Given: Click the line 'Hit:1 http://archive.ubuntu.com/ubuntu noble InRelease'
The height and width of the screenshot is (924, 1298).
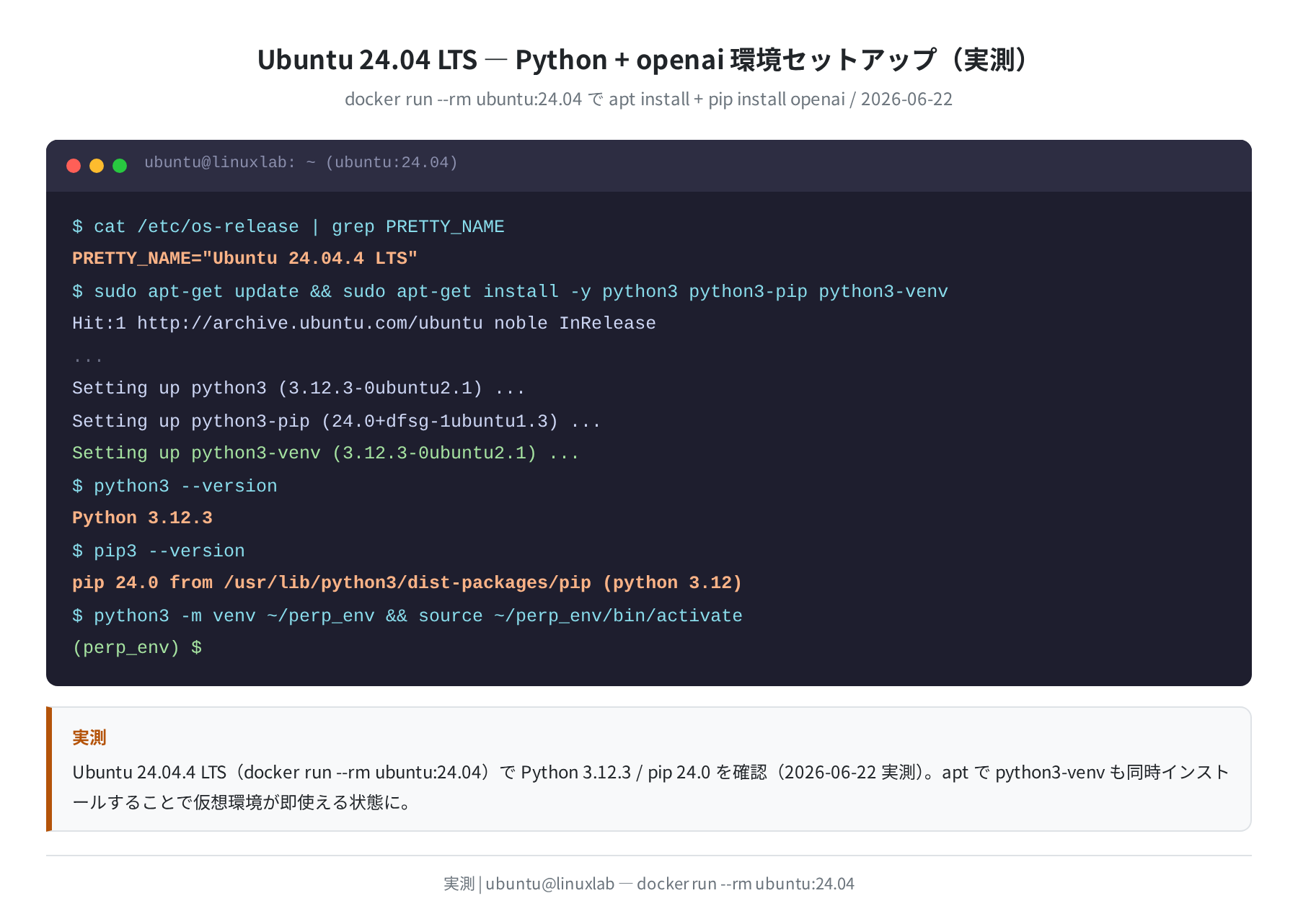Looking at the screenshot, I should 364,324.
